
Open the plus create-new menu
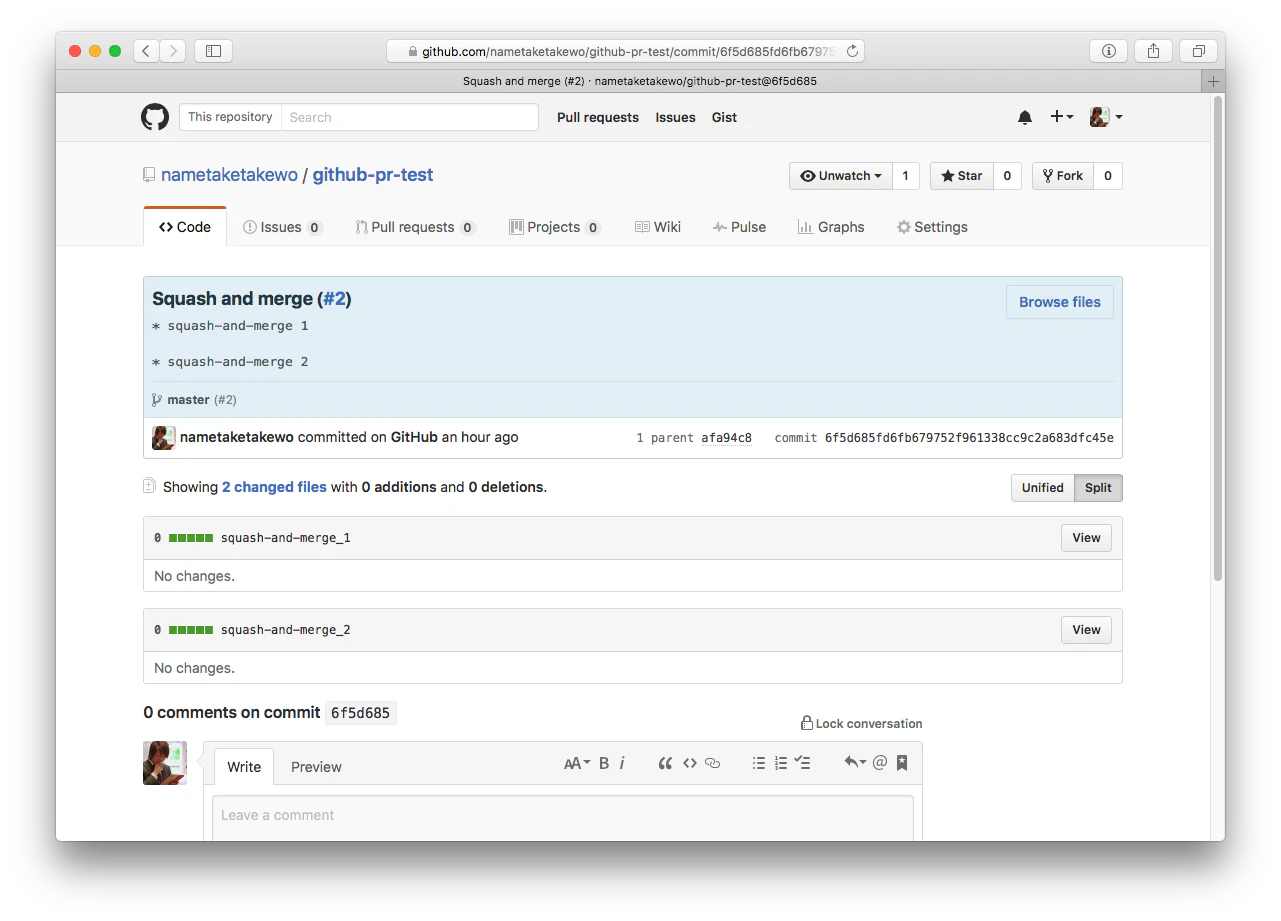[1061, 117]
